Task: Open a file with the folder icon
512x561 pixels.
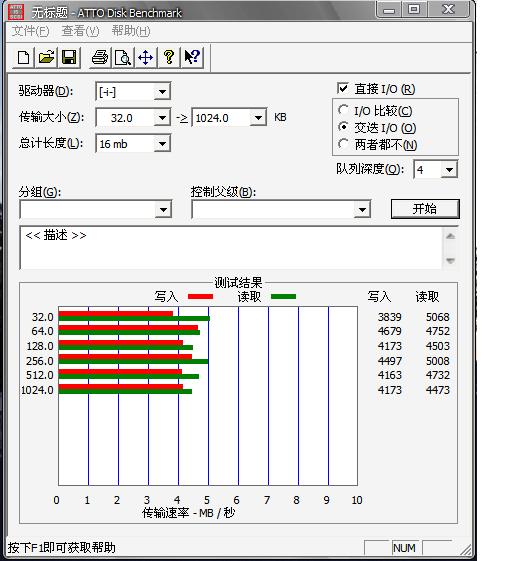Action: tap(46, 57)
